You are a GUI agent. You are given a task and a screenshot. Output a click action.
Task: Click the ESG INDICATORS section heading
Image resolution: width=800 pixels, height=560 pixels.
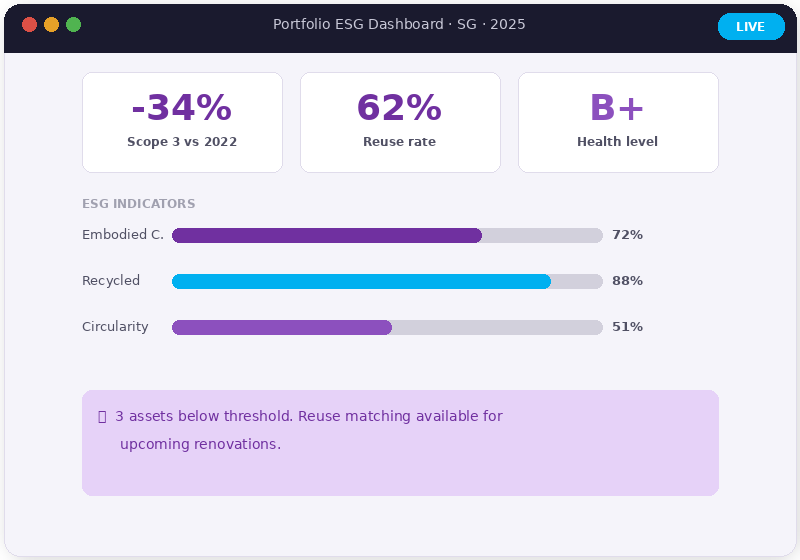pyautogui.click(x=138, y=204)
